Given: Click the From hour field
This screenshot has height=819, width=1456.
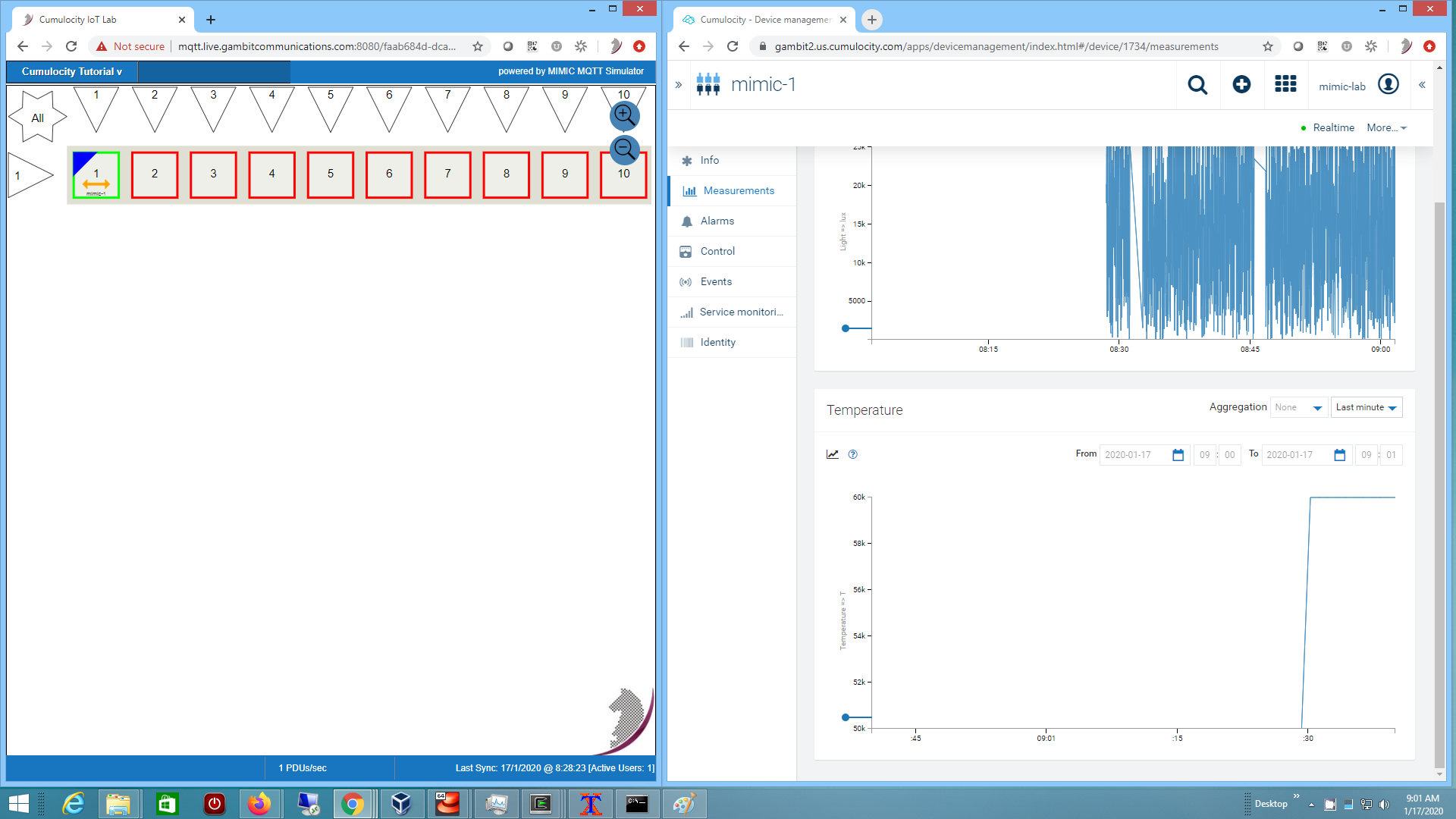Looking at the screenshot, I should click(1204, 455).
